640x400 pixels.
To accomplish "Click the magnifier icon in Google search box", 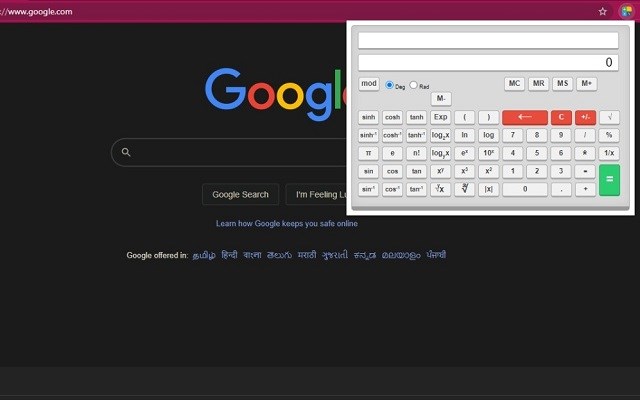I will (x=126, y=152).
